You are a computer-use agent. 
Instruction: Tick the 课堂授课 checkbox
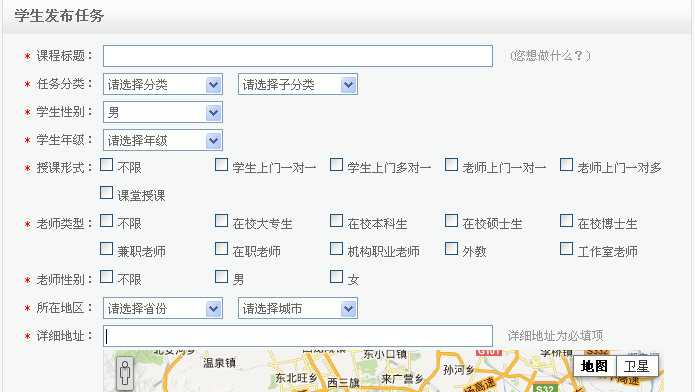click(x=106, y=193)
